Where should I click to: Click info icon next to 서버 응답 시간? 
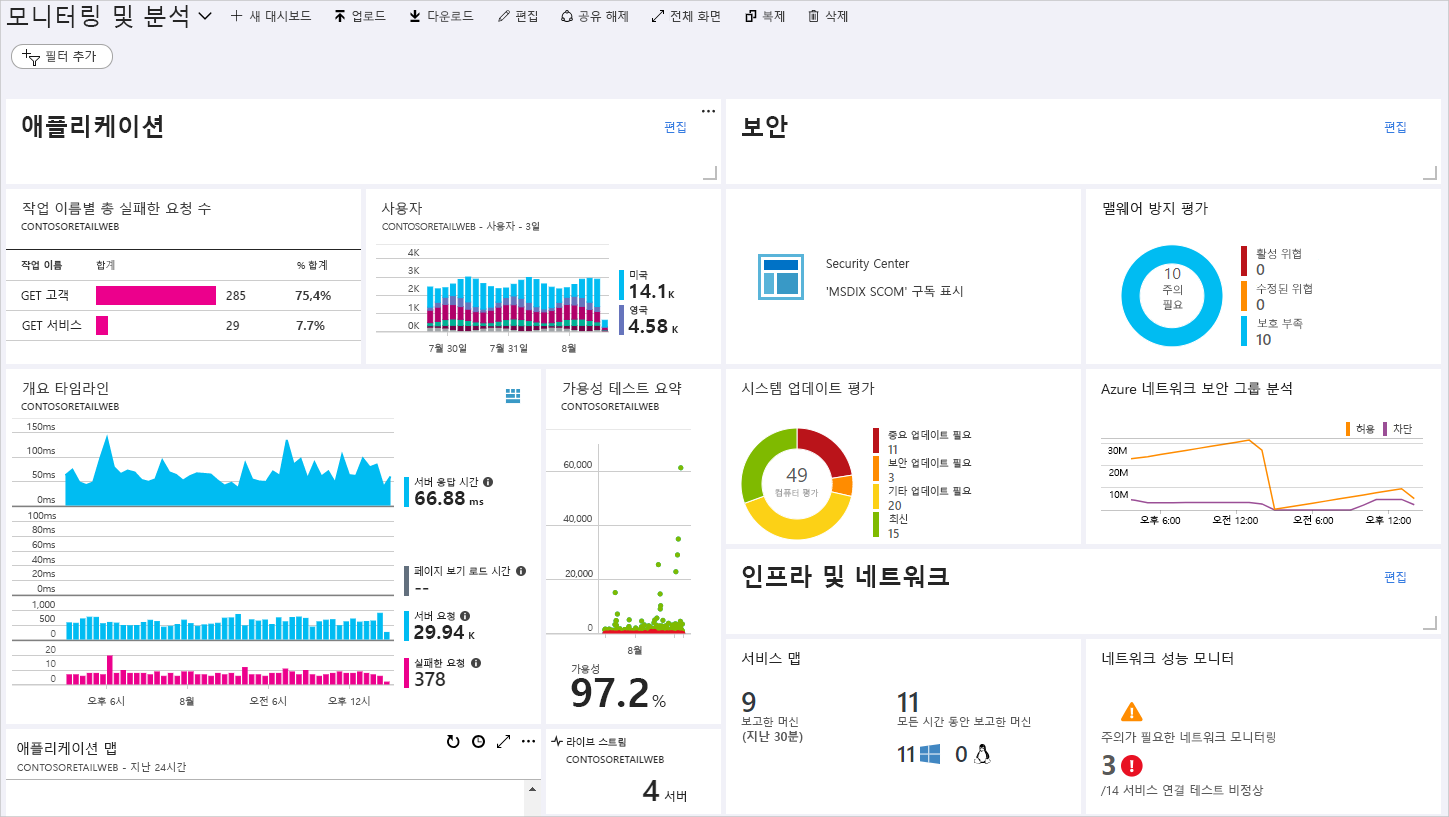488,481
